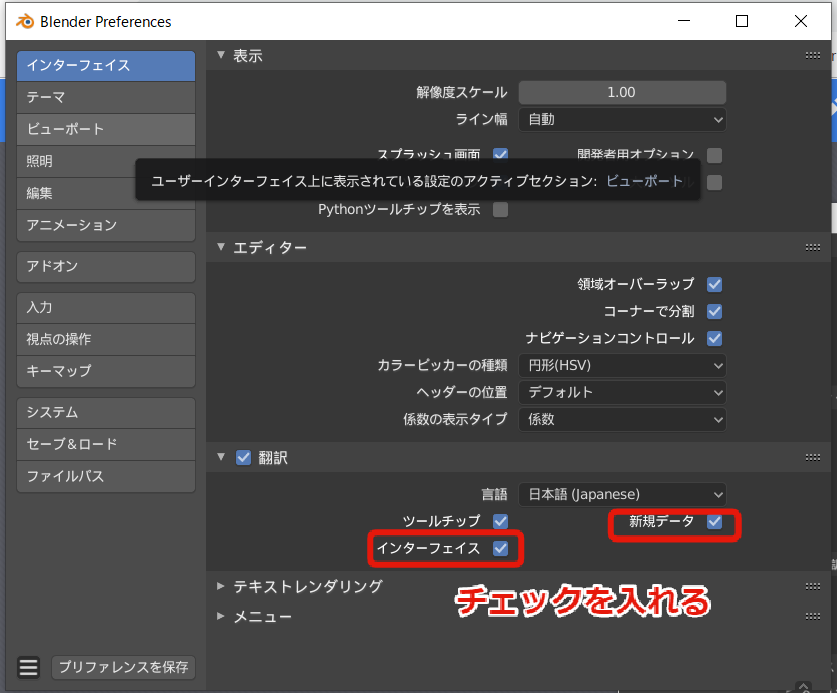Screen dimensions: 837x693
Task: Grab the drag handle dots of テキストレンダリング panel
Action: 812,586
